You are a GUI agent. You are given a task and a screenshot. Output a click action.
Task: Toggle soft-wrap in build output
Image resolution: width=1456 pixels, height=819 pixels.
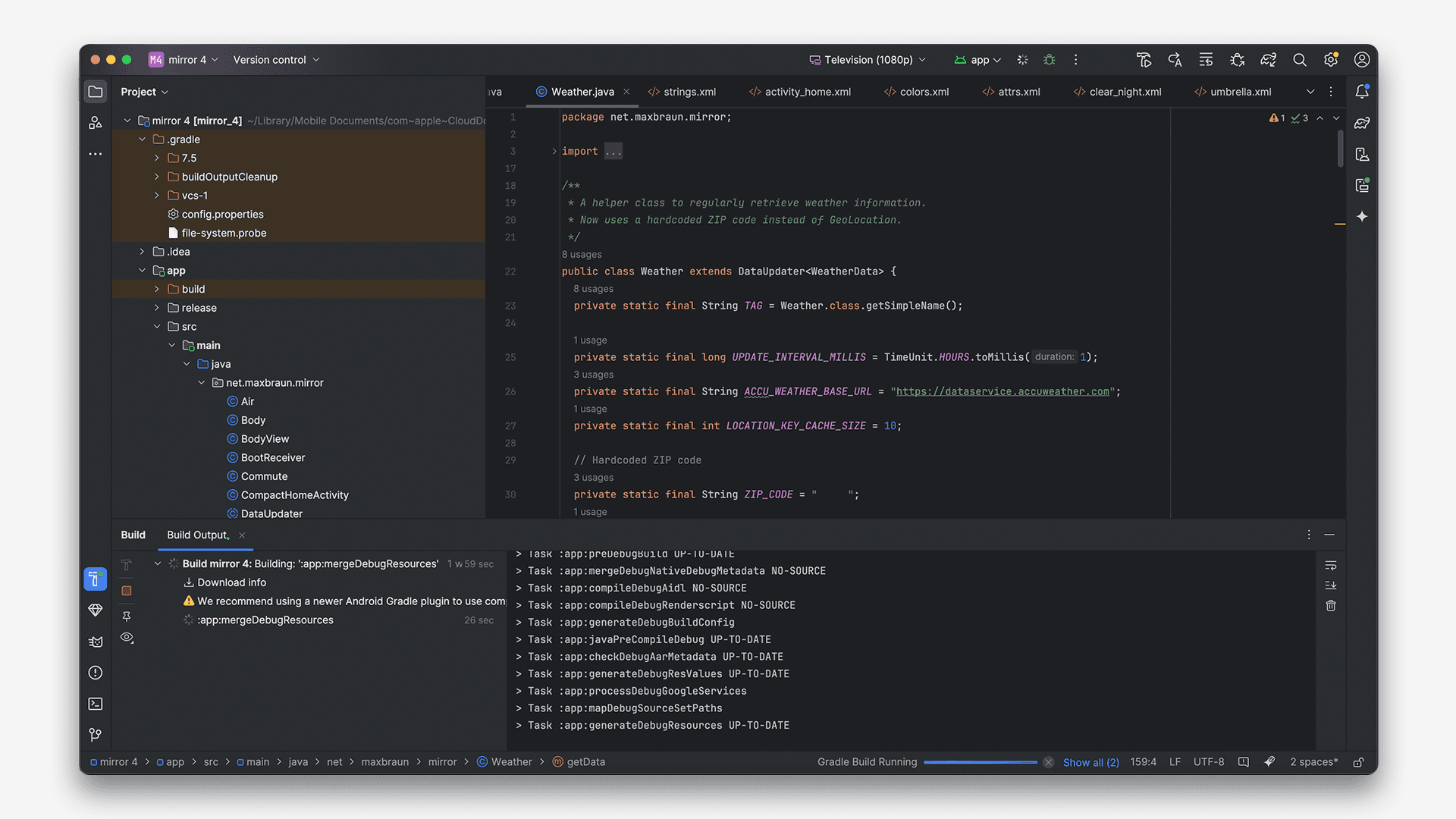coord(1331,566)
